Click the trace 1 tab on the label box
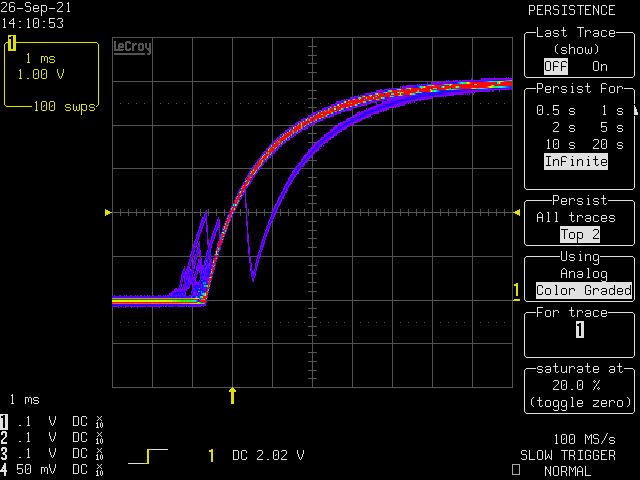Screen dimensions: 640x480 coord(12,43)
